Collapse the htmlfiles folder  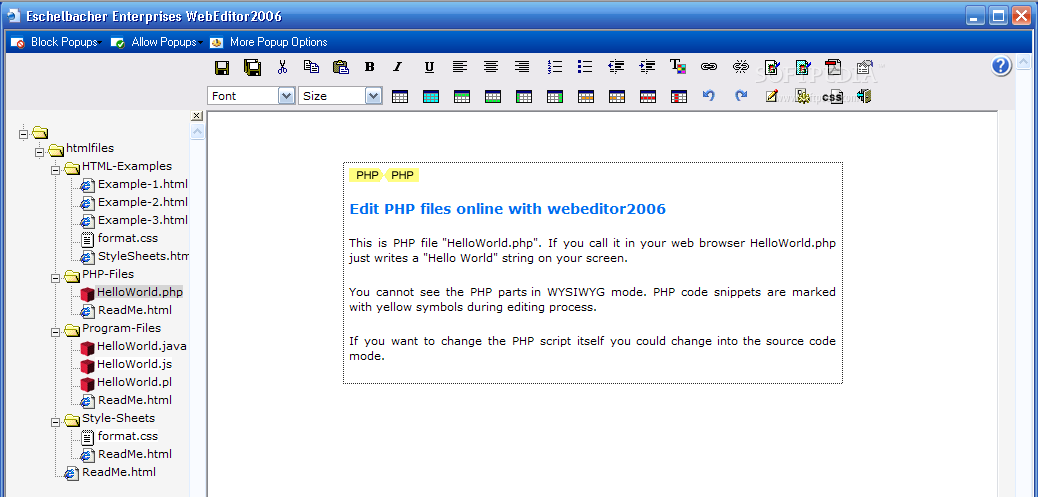40,152
